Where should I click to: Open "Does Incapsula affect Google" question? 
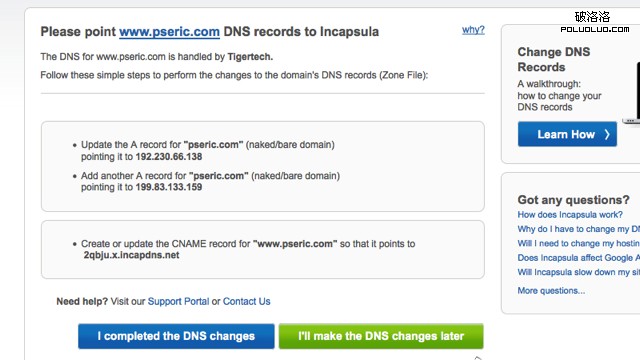(x=578, y=258)
